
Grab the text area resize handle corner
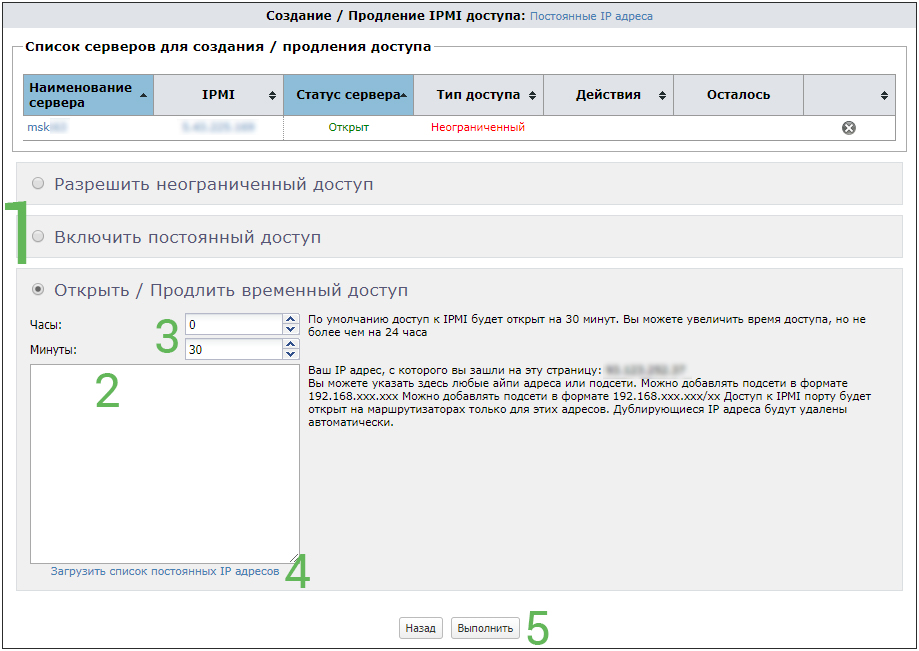295,559
